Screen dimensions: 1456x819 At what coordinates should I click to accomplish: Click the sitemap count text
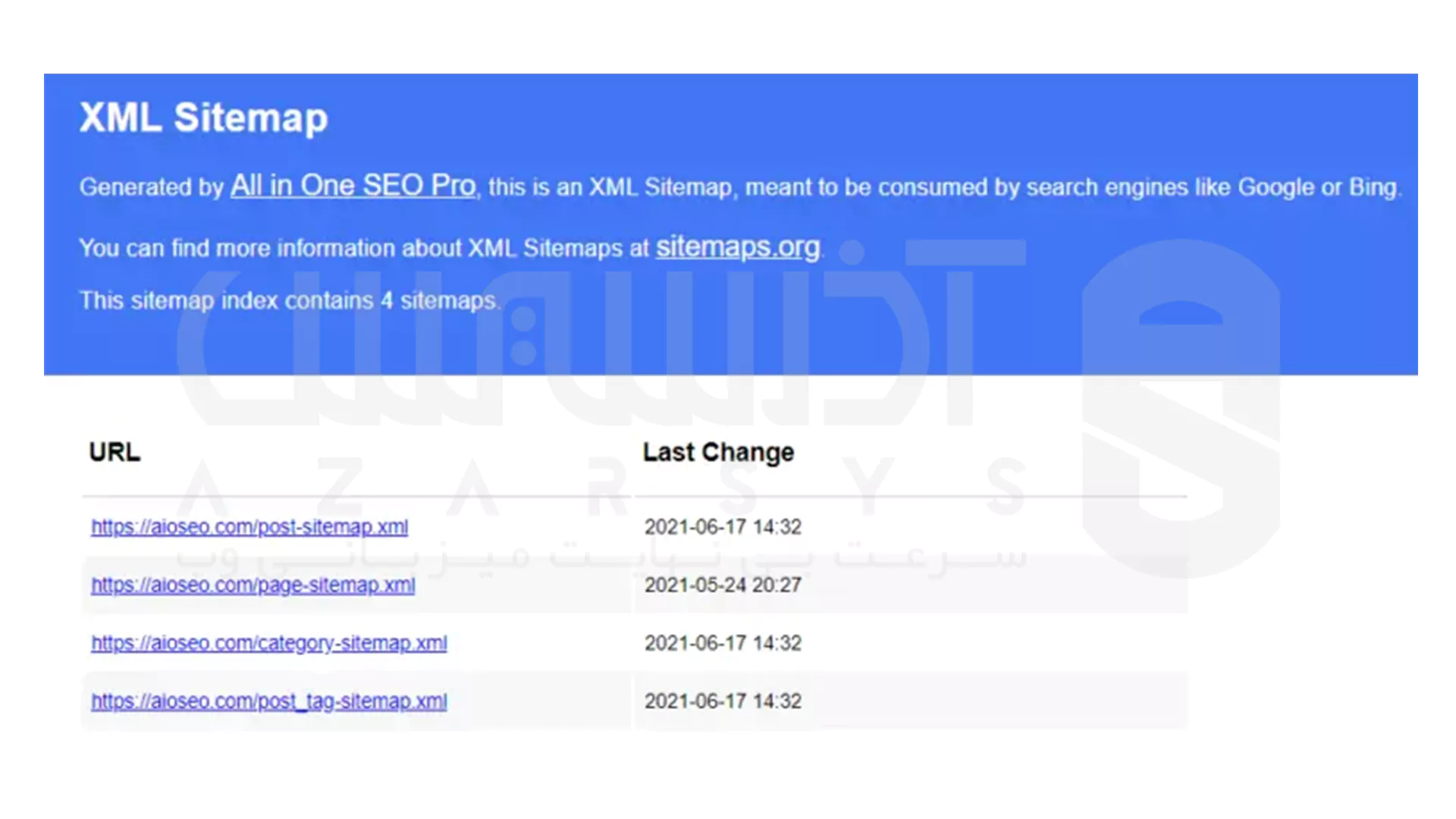[290, 300]
